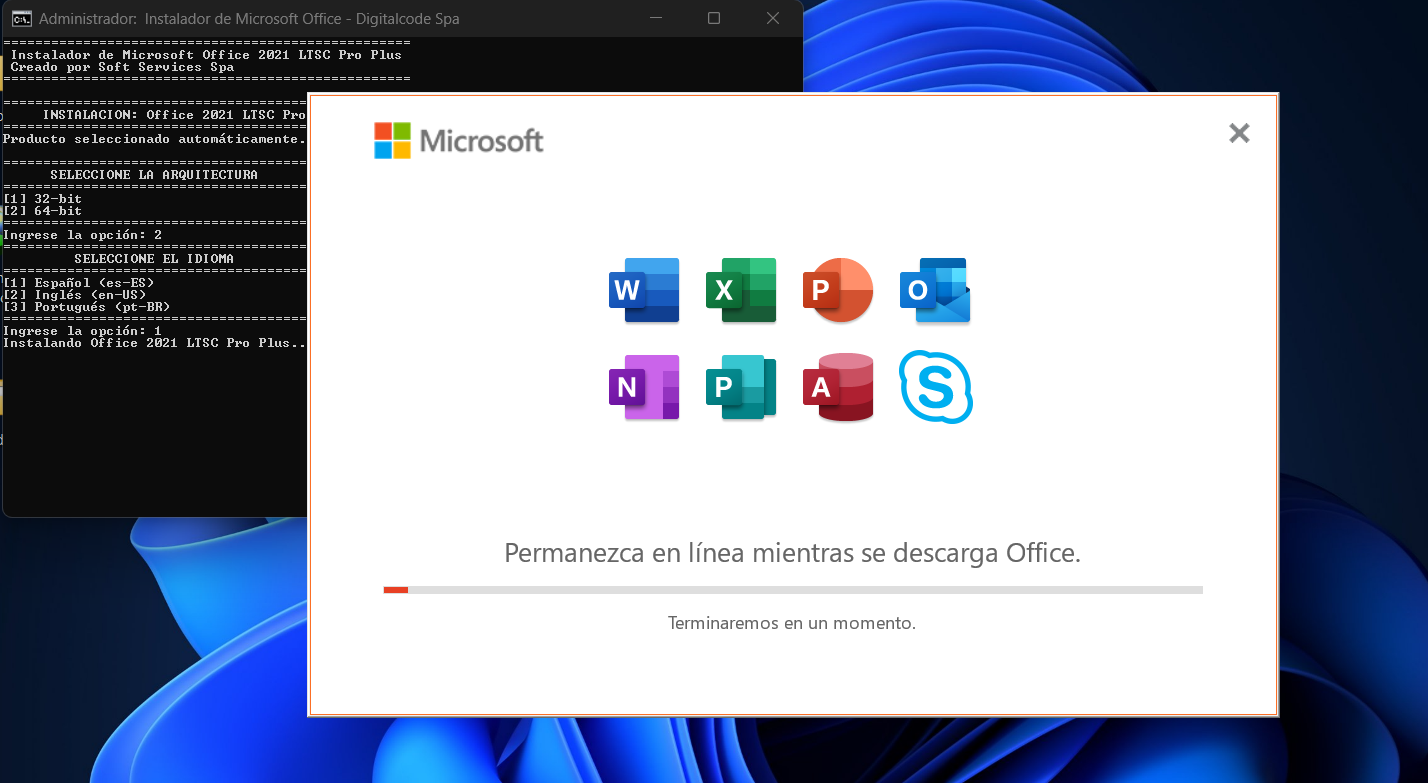Click "SELECCIONE EL IDIOMA" heading in console
Viewport: 1428px width, 783px height.
click(154, 259)
